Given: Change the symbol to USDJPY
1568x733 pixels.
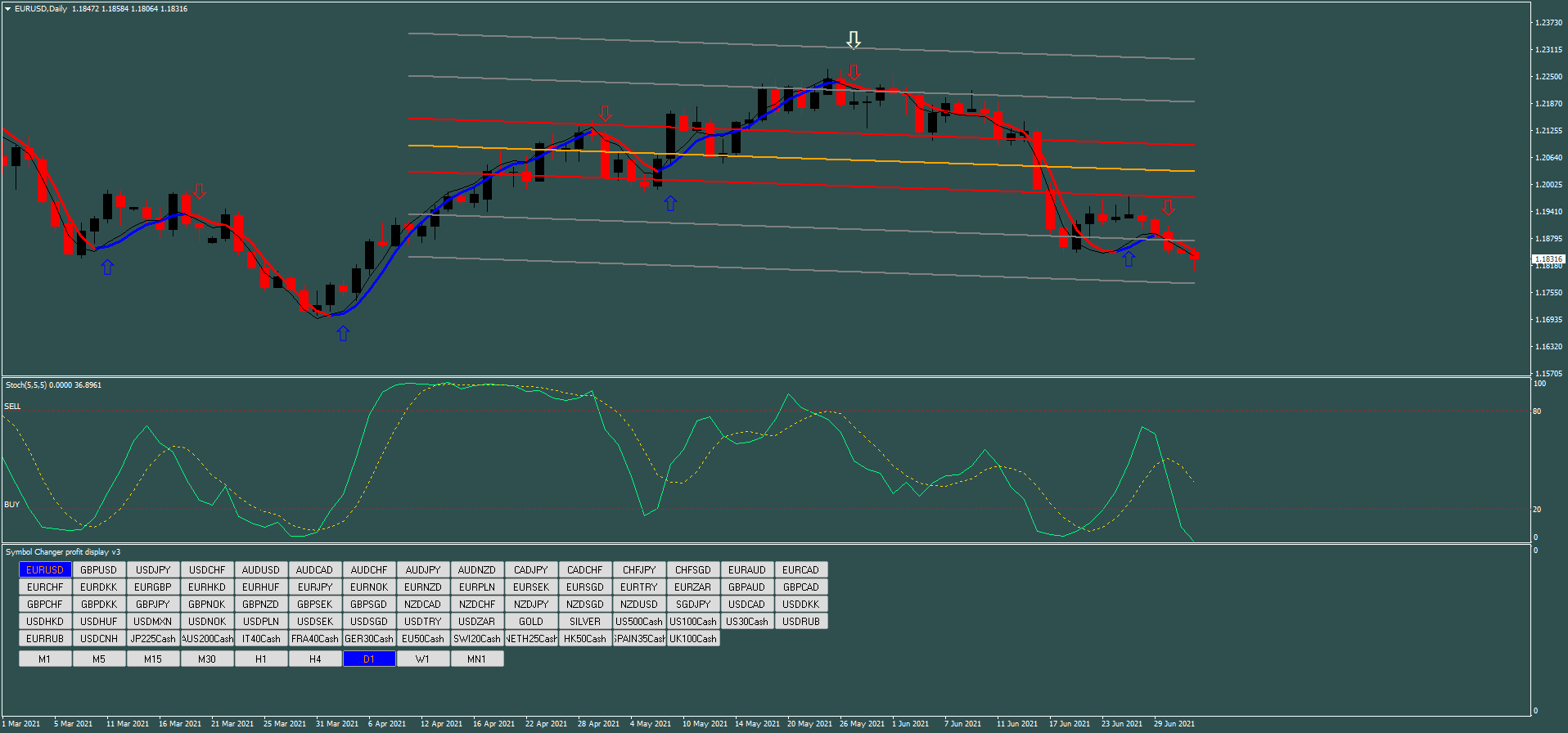Looking at the screenshot, I should click(x=153, y=569).
